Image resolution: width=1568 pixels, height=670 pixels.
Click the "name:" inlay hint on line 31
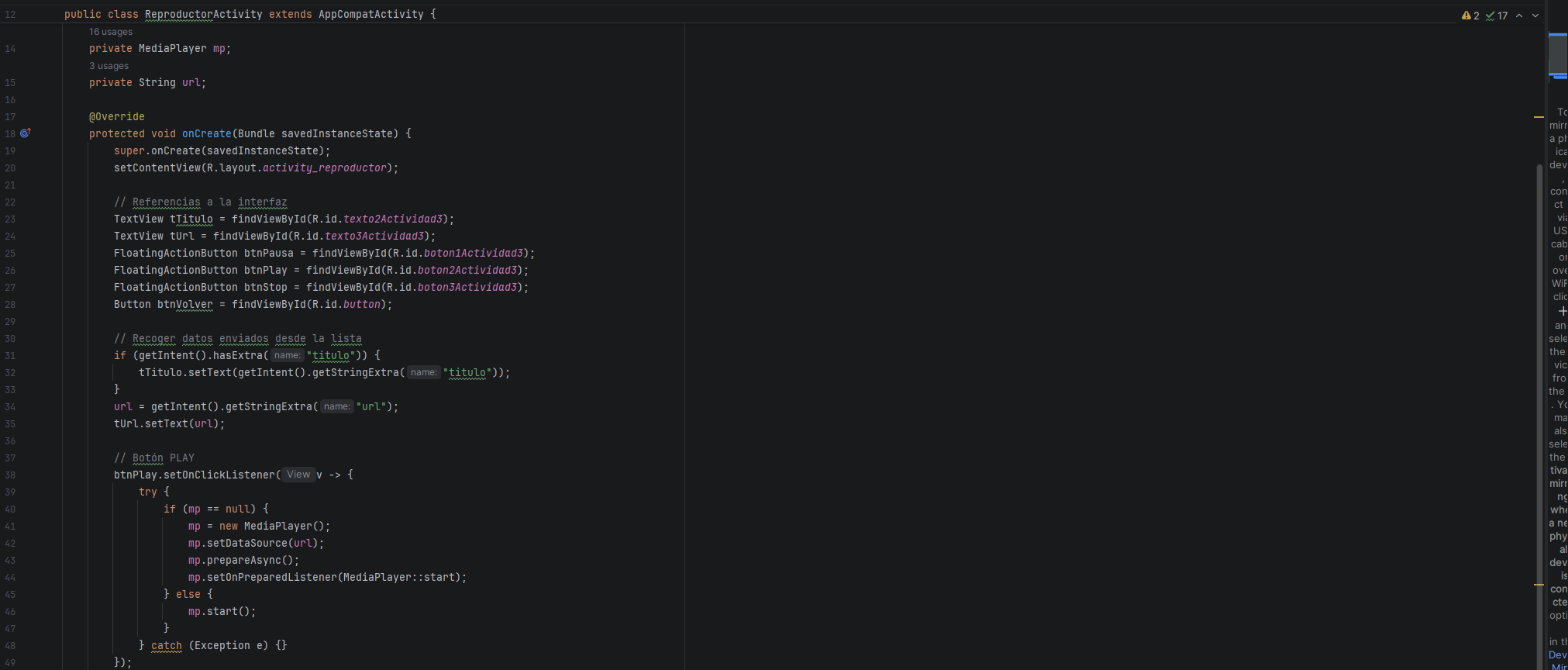click(x=287, y=356)
